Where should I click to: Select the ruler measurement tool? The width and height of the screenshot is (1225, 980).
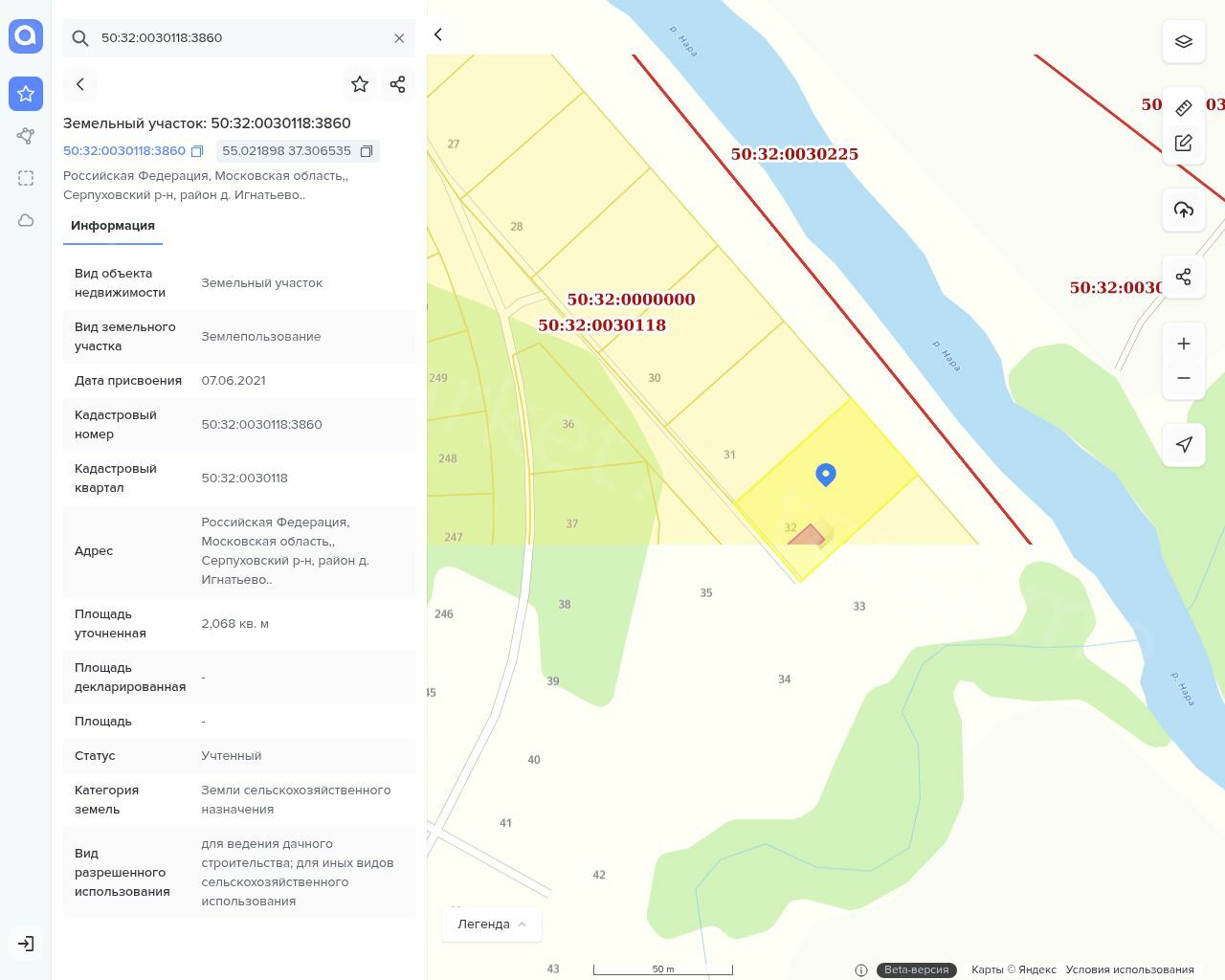click(x=1183, y=107)
